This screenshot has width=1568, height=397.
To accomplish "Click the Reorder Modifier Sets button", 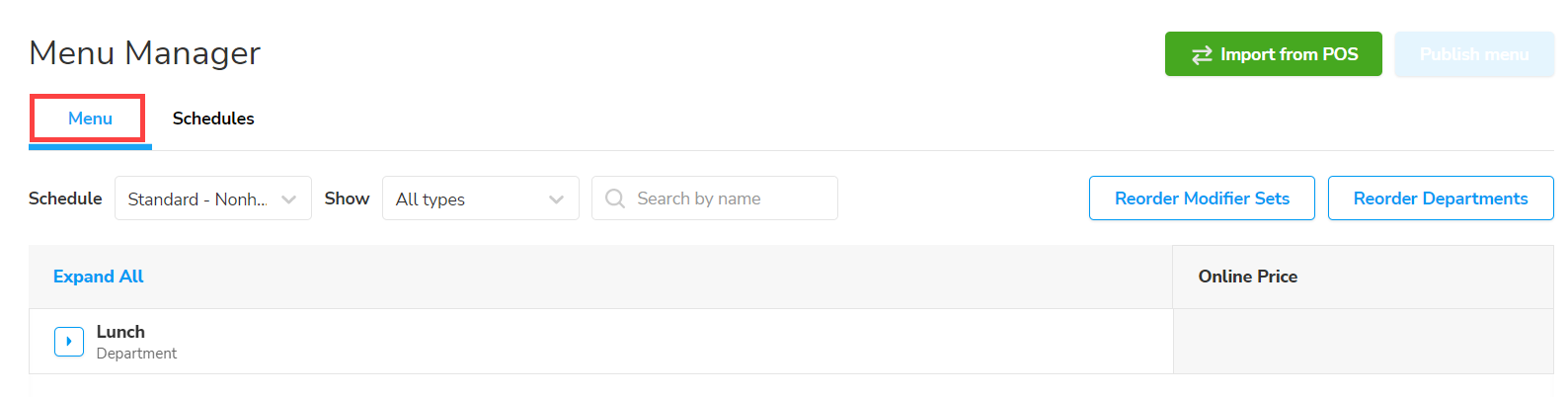I will pyautogui.click(x=1202, y=198).
